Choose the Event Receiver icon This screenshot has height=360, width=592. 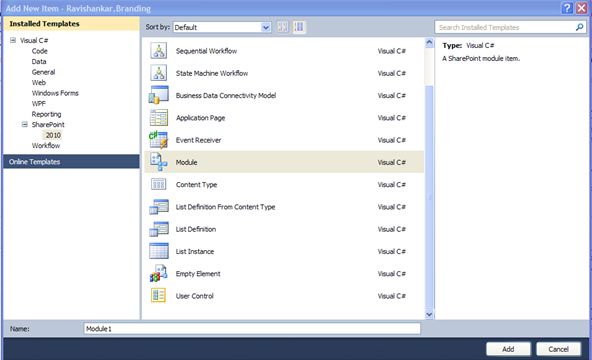[159, 140]
